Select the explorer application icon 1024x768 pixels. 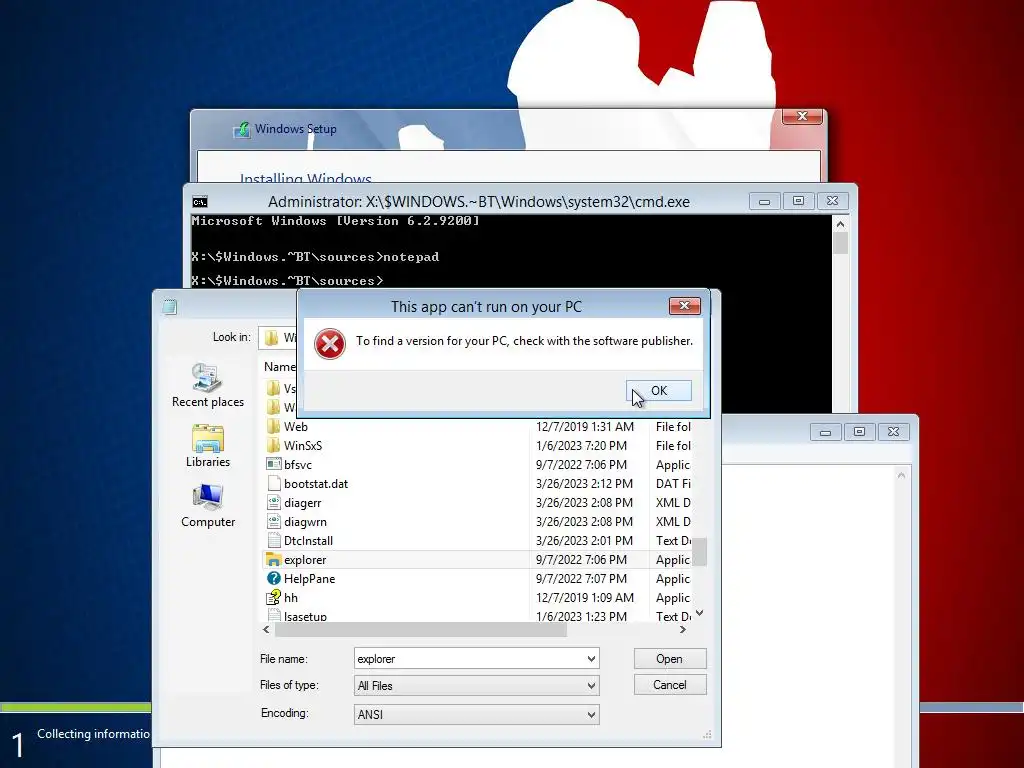274,560
